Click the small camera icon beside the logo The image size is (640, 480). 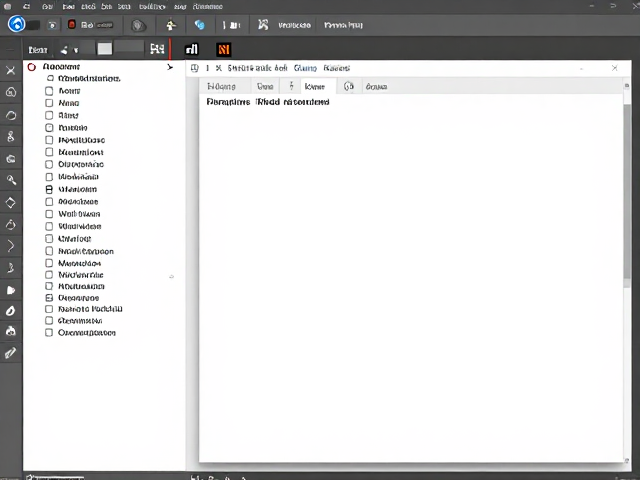tap(53, 25)
